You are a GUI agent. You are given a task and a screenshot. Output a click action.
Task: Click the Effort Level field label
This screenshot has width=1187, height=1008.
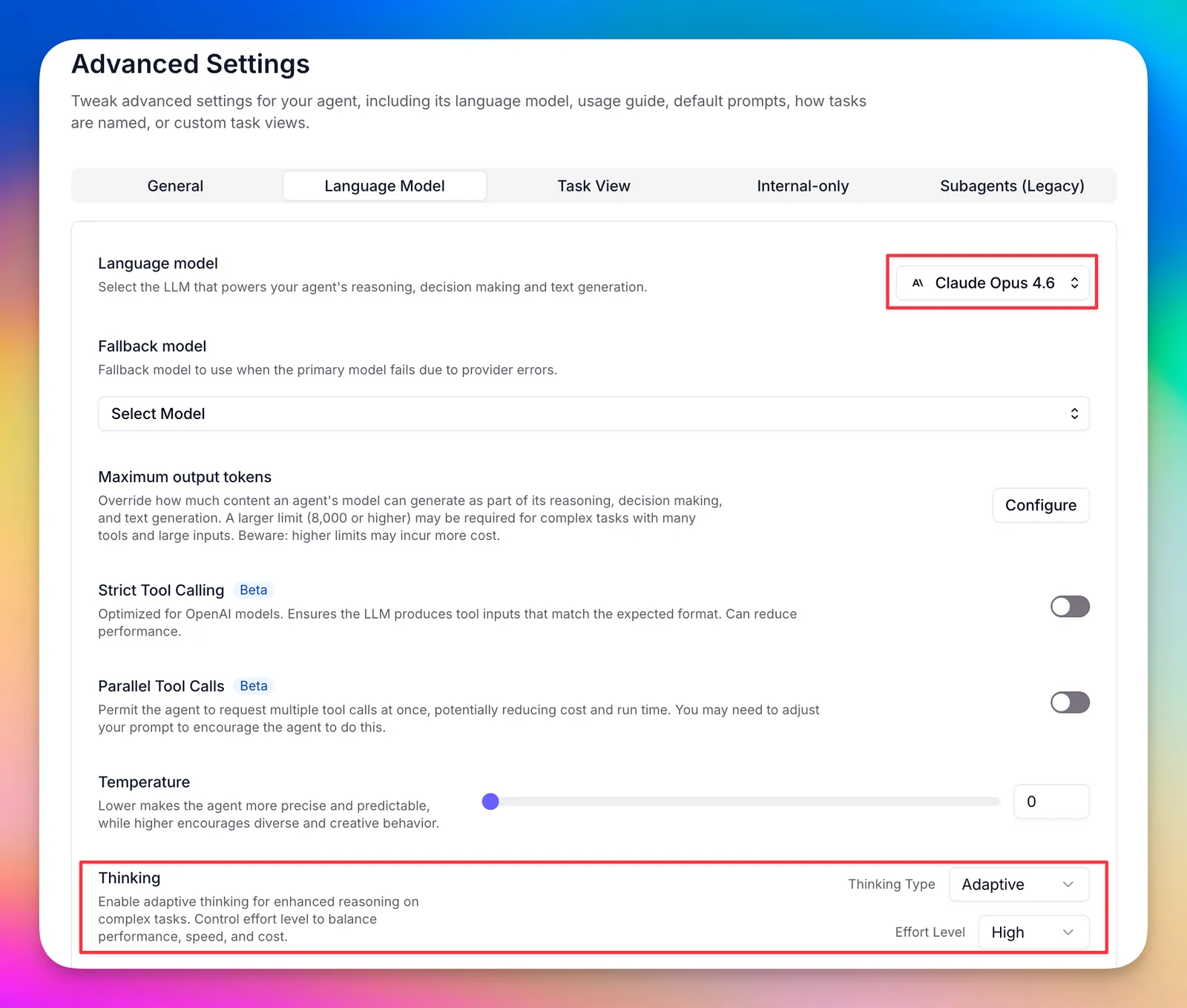pos(930,932)
